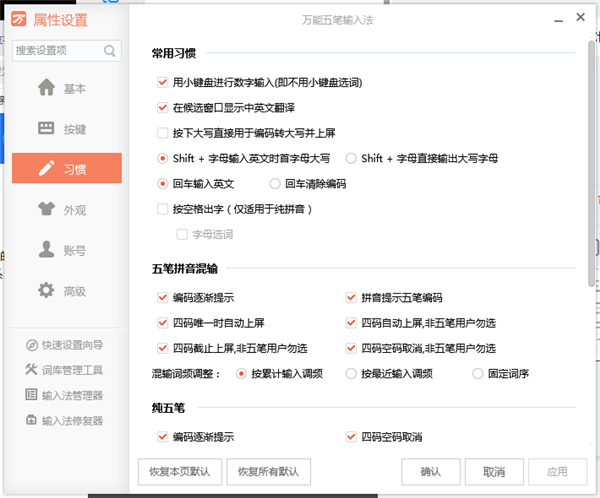Viewport: 600px width, 498px height.
Task: Toggle the 字母选词 checkbox
Action: [x=182, y=234]
